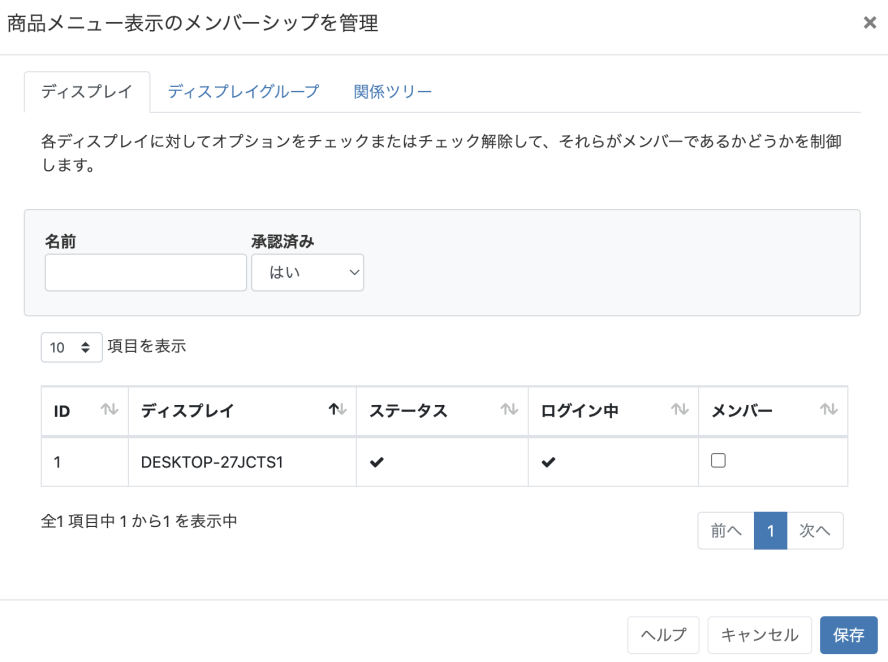This screenshot has width=888, height=662.
Task: Open the 10 項目を表示 page size selector
Action: point(71,347)
